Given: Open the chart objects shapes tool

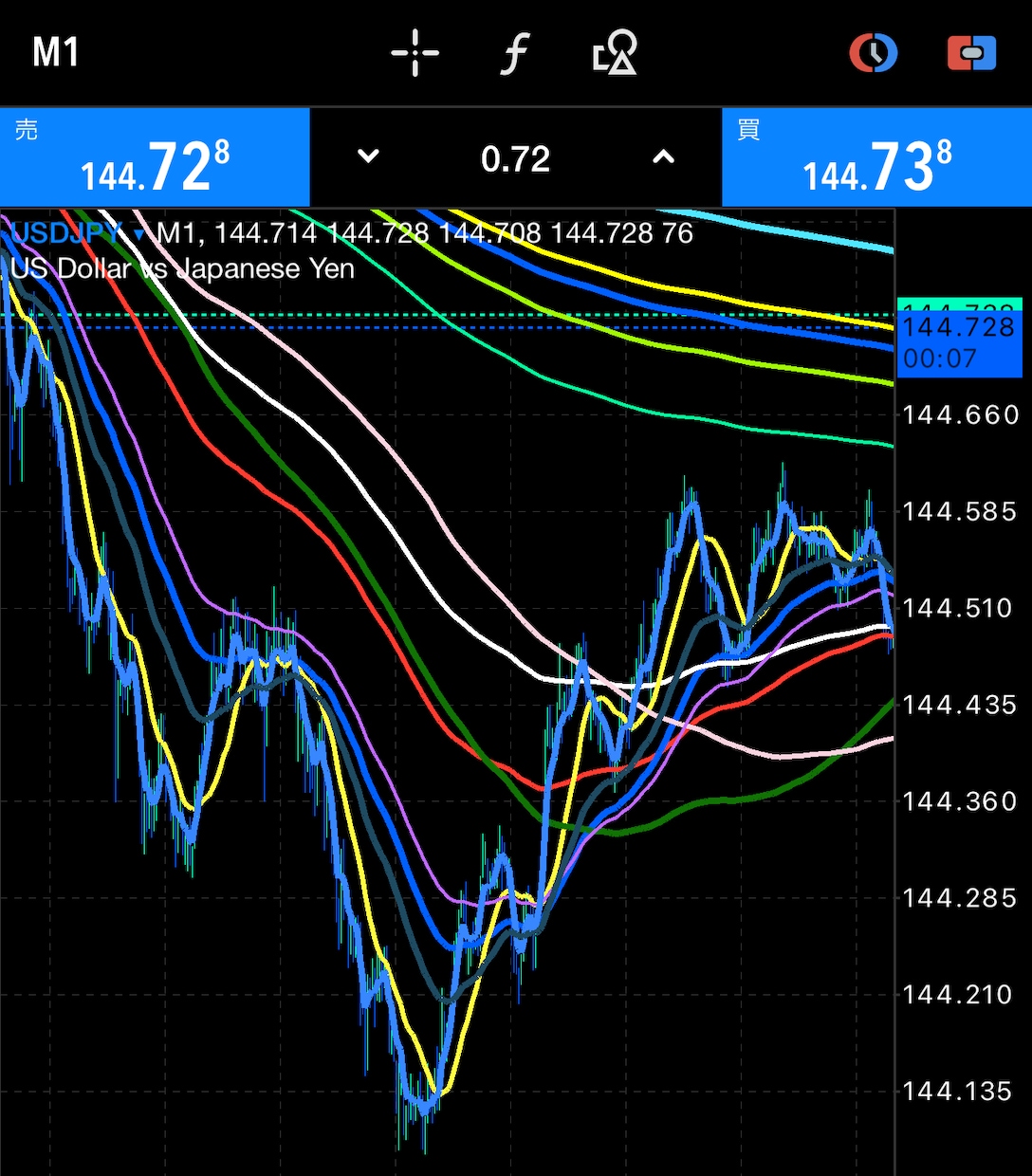Looking at the screenshot, I should [615, 52].
